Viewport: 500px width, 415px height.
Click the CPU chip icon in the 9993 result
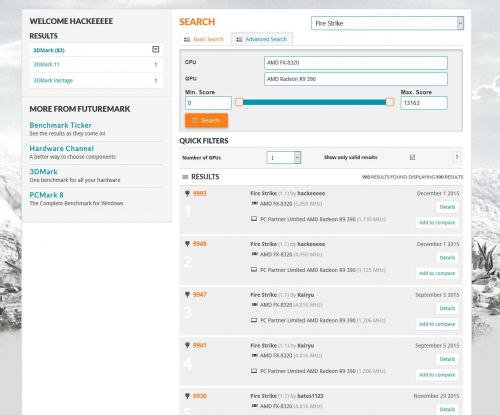(254, 203)
